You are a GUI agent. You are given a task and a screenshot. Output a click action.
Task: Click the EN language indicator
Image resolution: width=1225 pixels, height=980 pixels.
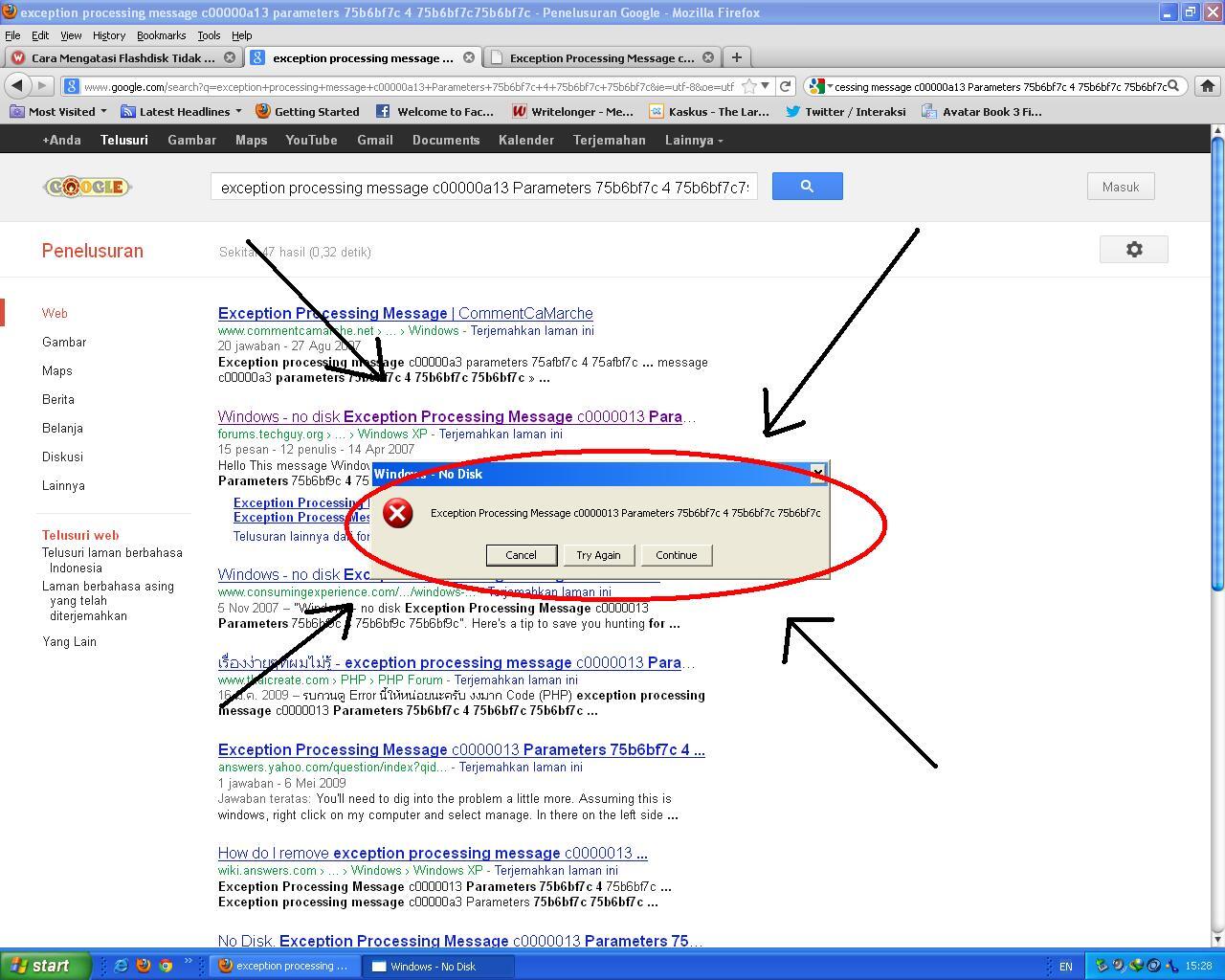pos(1065,967)
